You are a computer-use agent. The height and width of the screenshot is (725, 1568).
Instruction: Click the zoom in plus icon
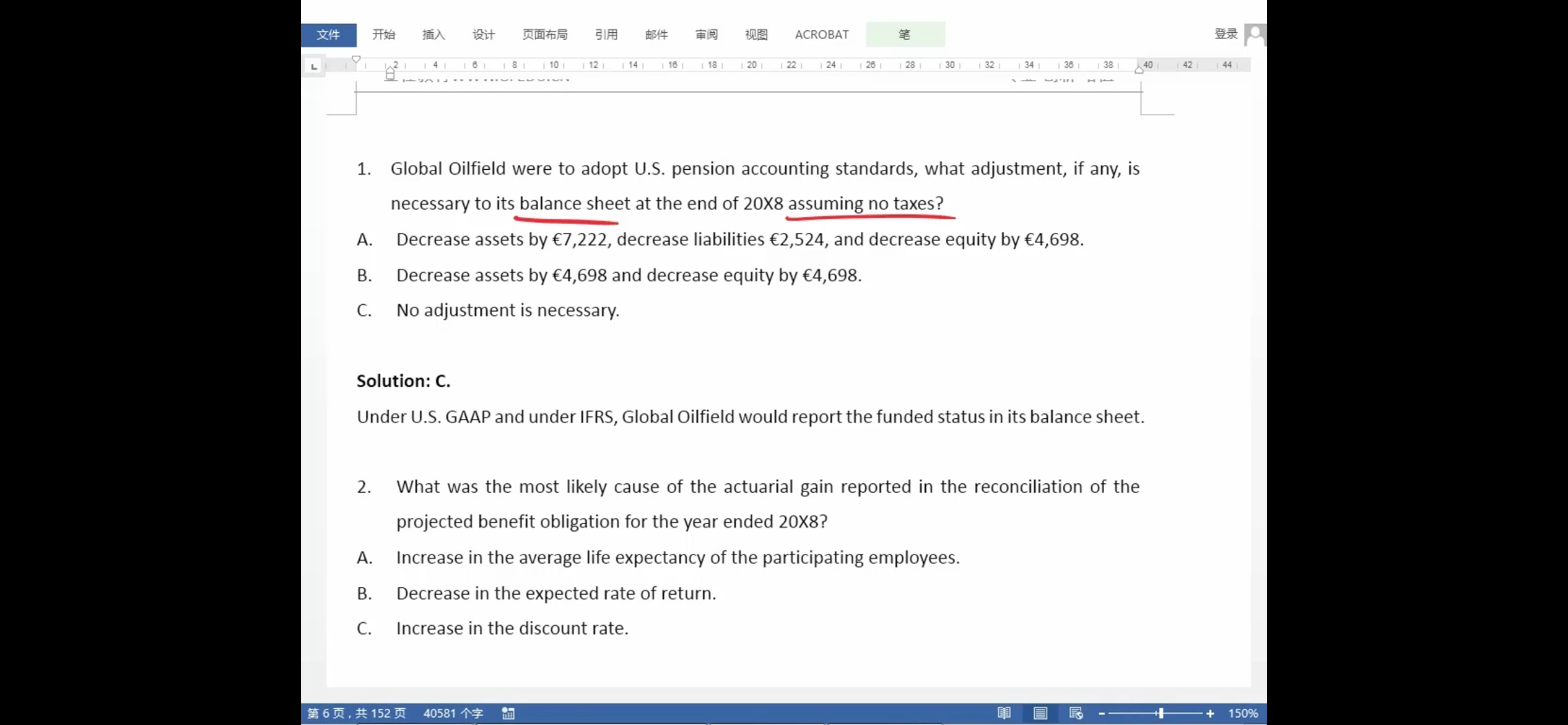(1210, 714)
